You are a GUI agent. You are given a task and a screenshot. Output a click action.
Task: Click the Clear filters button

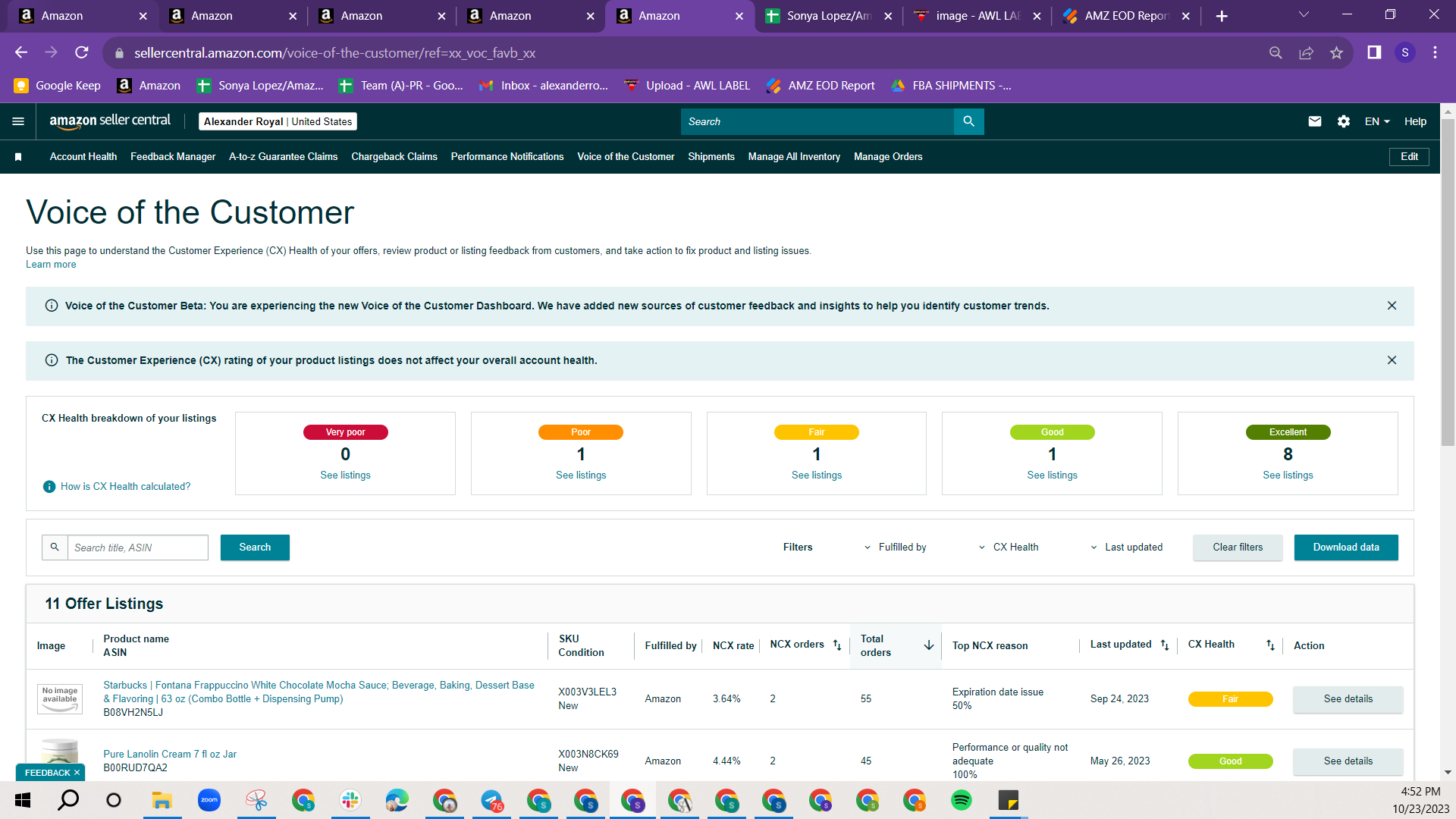click(1238, 548)
